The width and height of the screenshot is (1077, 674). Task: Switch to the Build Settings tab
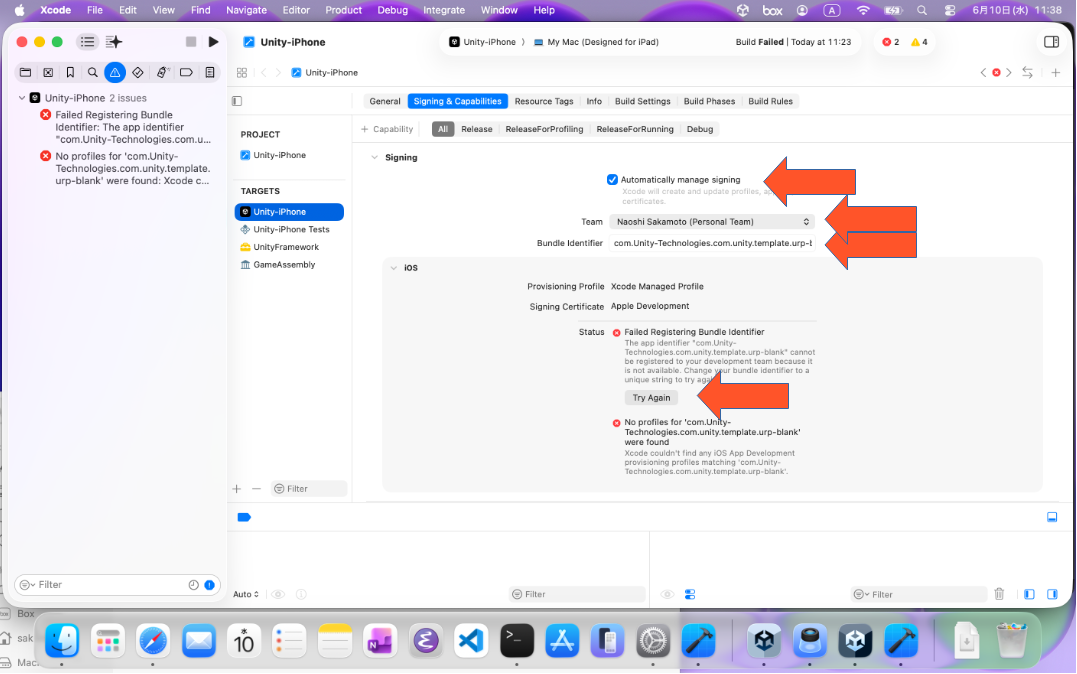point(642,101)
